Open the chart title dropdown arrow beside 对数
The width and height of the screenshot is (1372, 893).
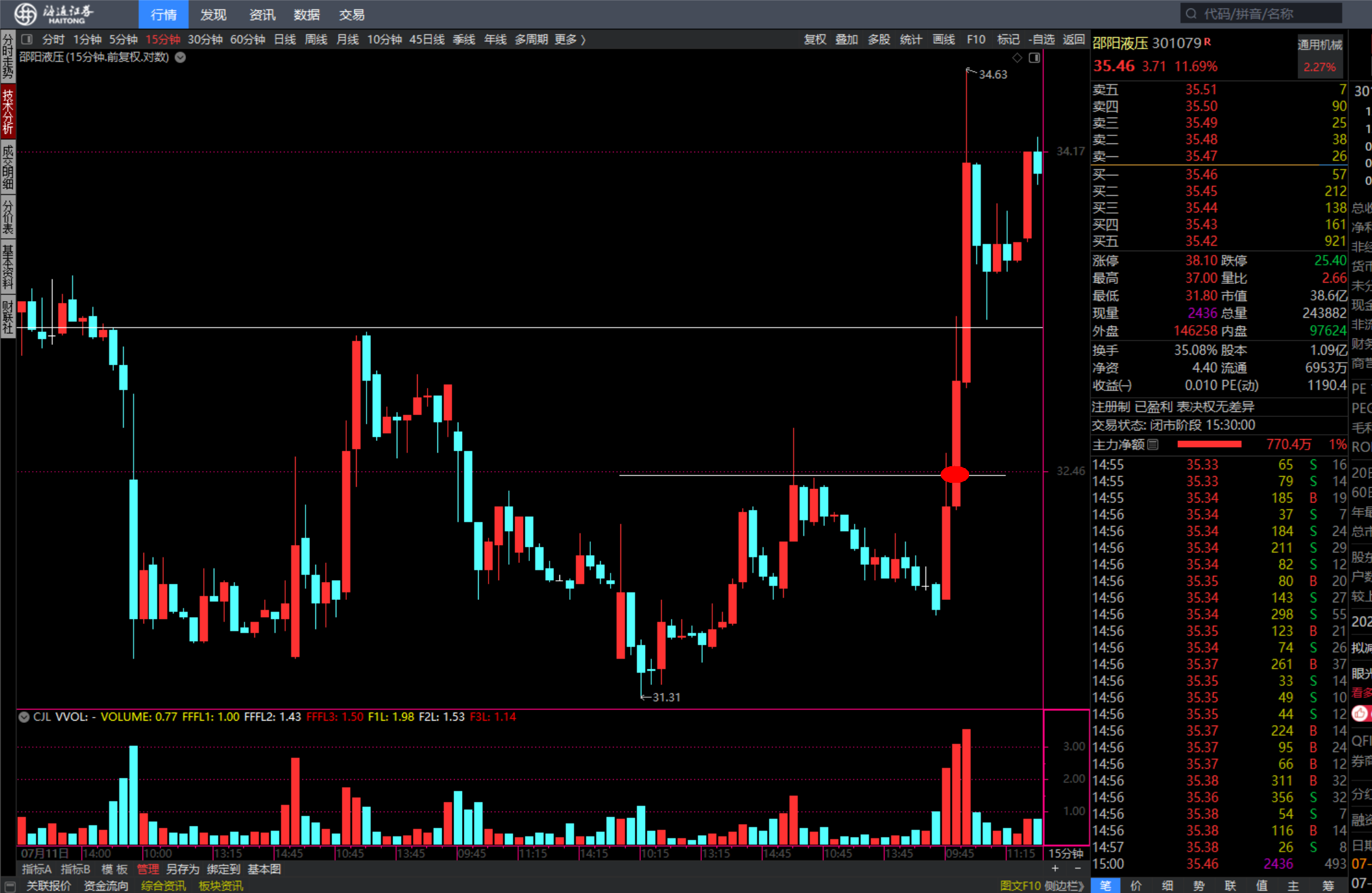(x=181, y=57)
